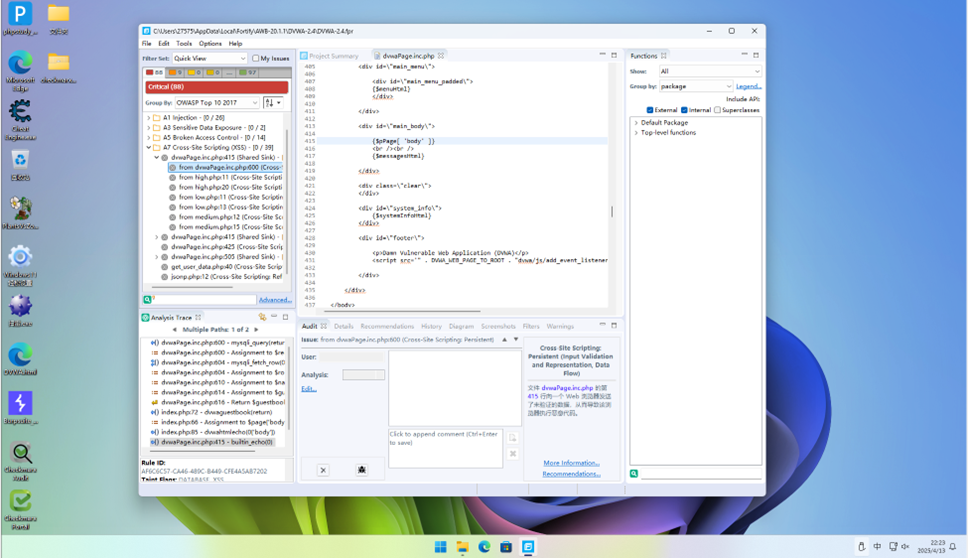Open the Analysis dropdown in Audit

364,375
